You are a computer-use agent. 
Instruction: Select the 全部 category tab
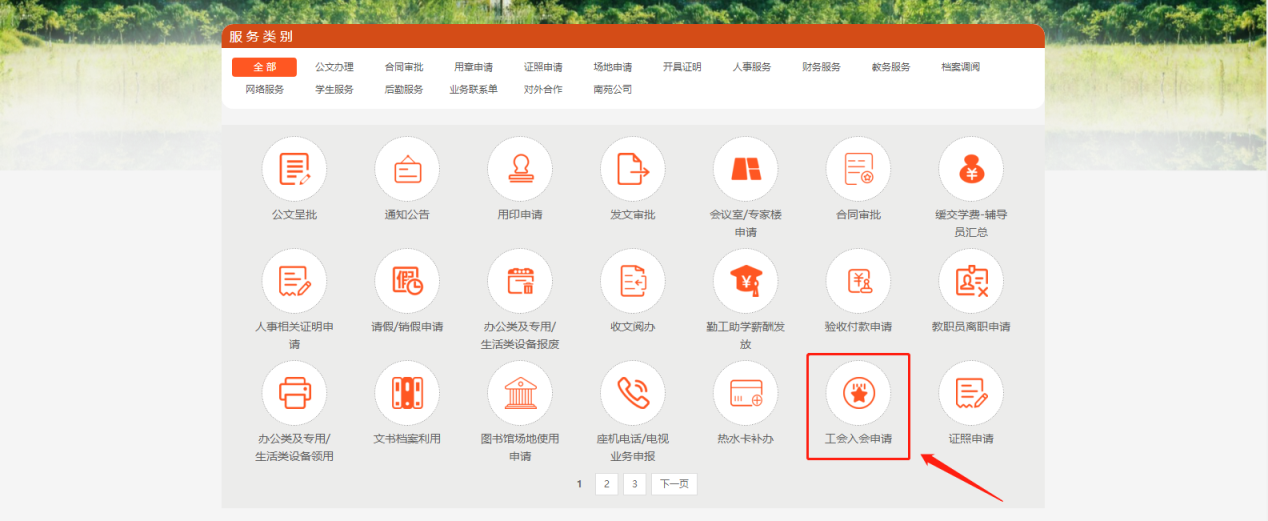(x=264, y=67)
